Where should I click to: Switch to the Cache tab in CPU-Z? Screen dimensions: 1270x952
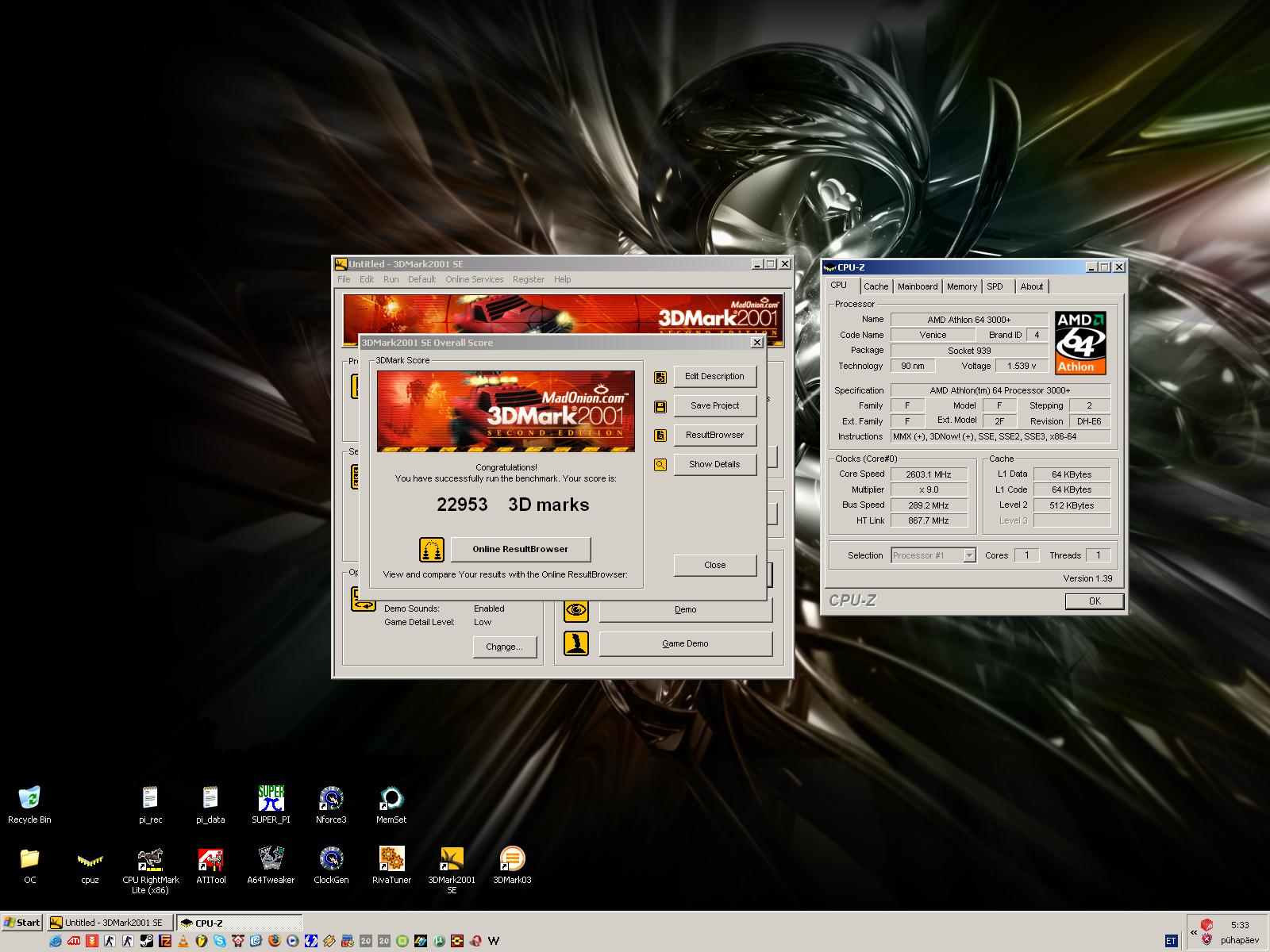tap(876, 286)
